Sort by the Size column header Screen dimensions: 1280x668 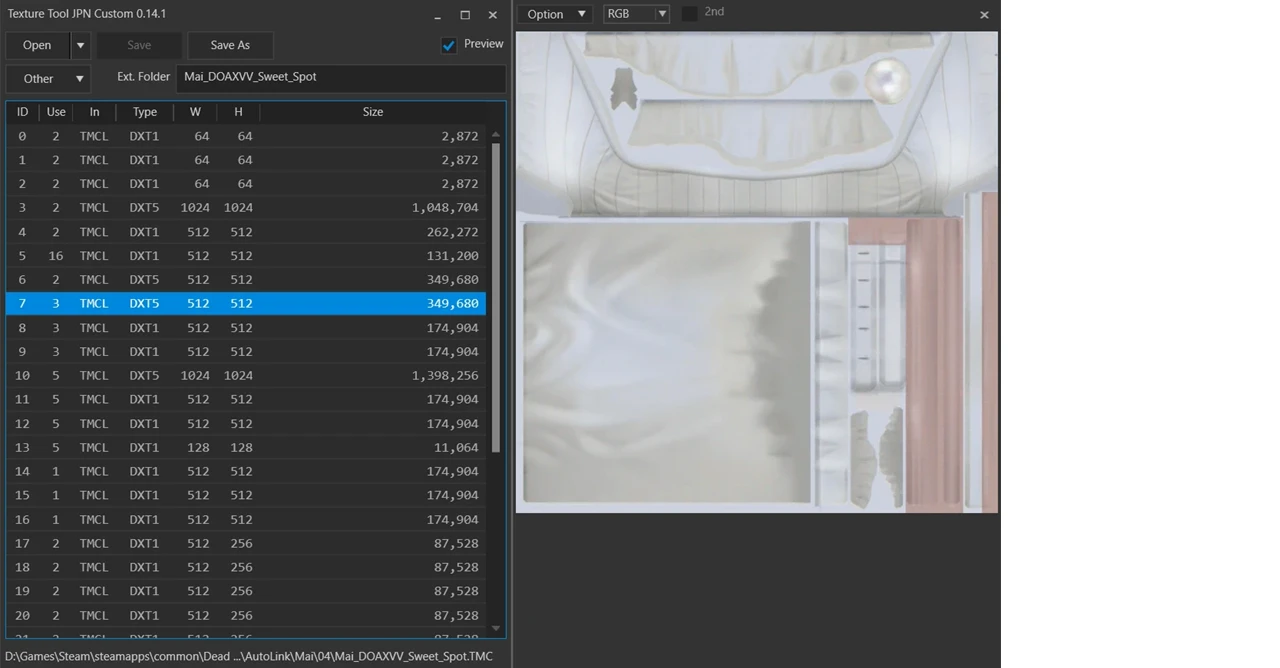pyautogui.click(x=373, y=112)
